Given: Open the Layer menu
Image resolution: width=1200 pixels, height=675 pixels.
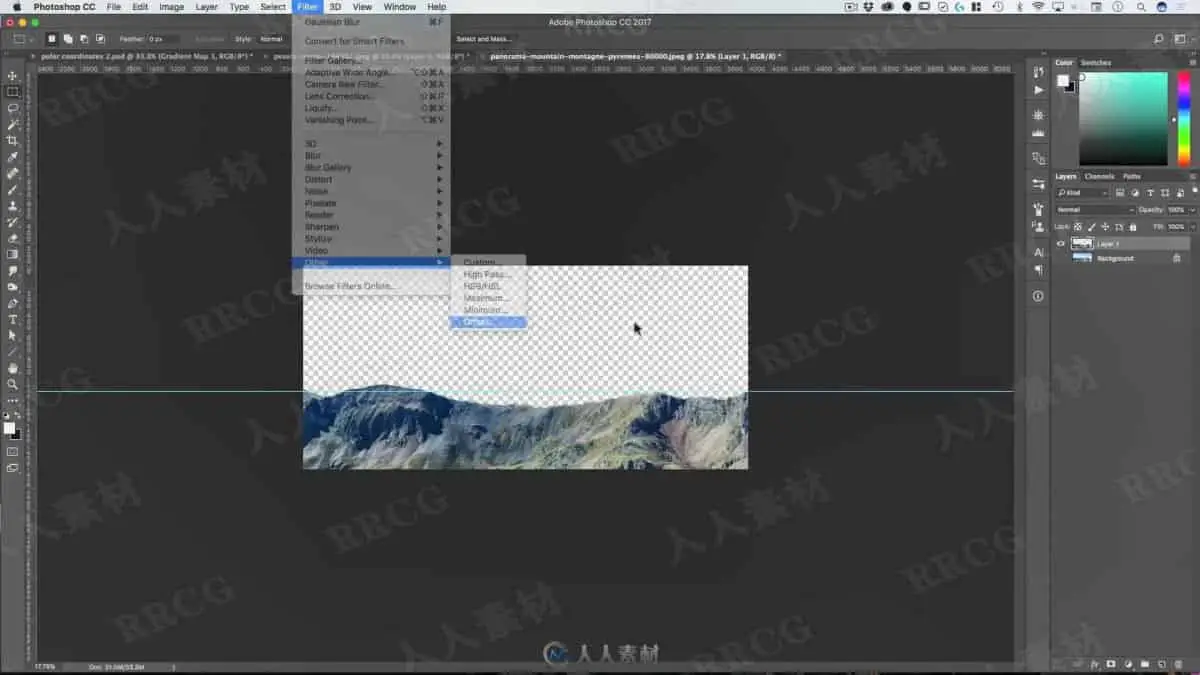Looking at the screenshot, I should coord(207,7).
